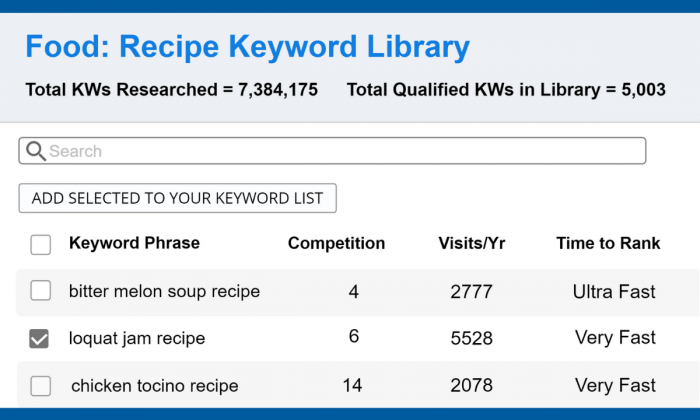Uncheck the loquat jam recipe checkbox

pos(39,338)
